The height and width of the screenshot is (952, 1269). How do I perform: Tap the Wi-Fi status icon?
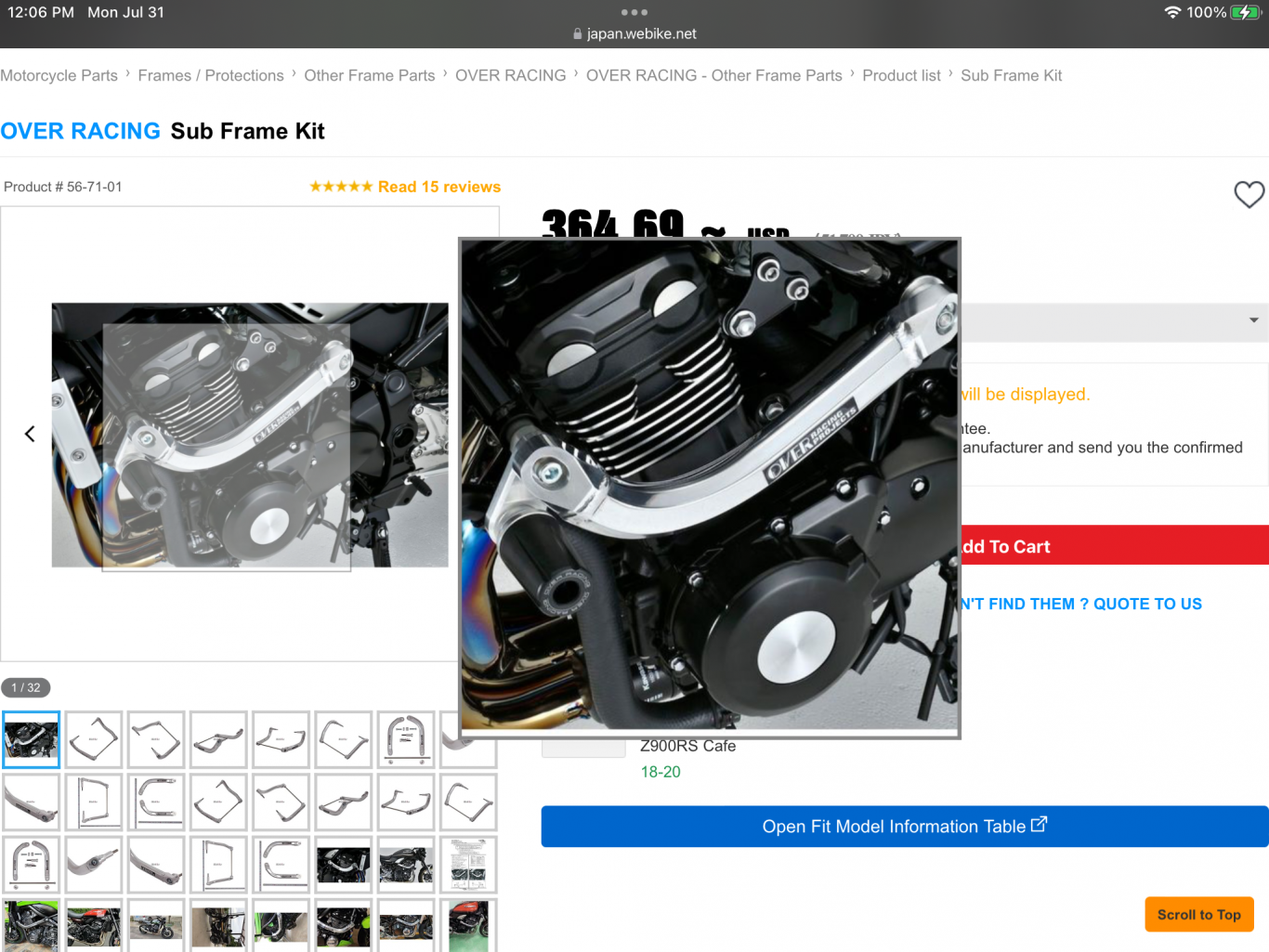pos(1172,13)
